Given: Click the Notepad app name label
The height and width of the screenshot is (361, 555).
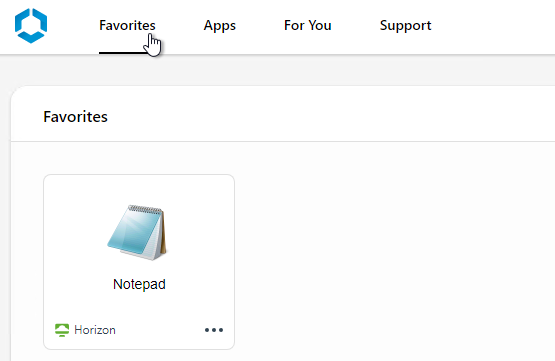Looking at the screenshot, I should coord(139,284).
